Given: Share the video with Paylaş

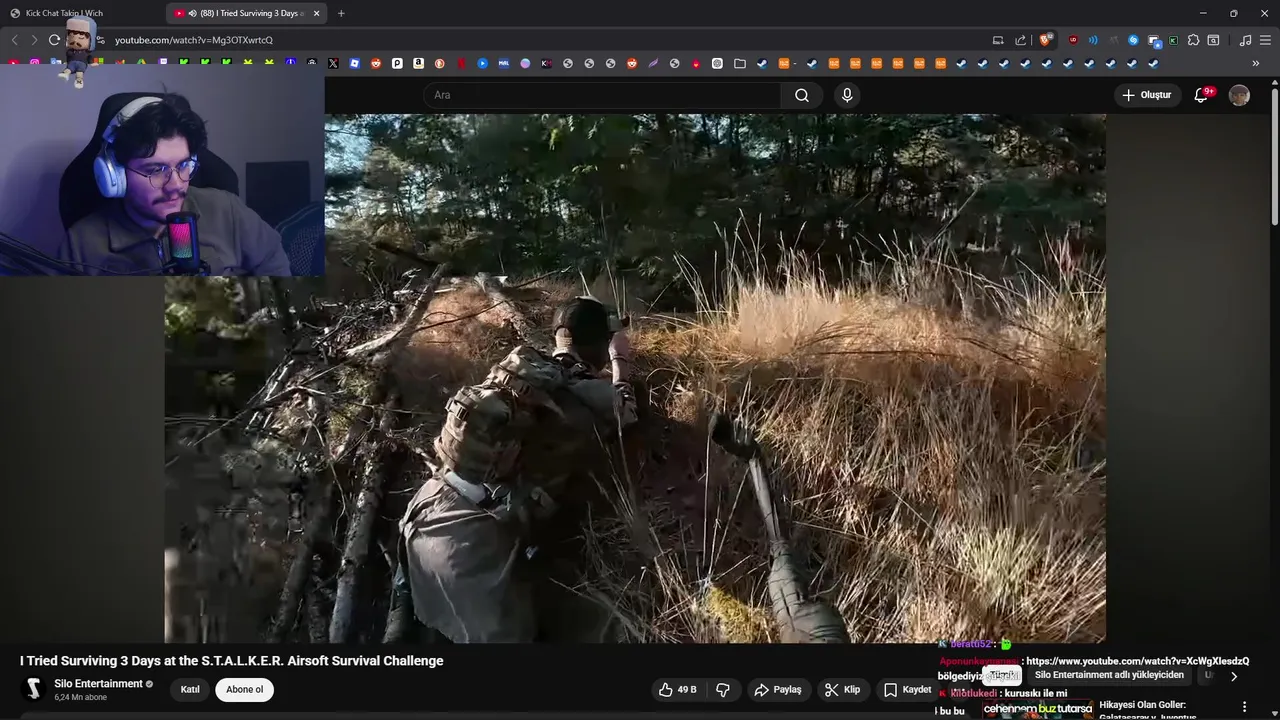Looking at the screenshot, I should [x=778, y=689].
